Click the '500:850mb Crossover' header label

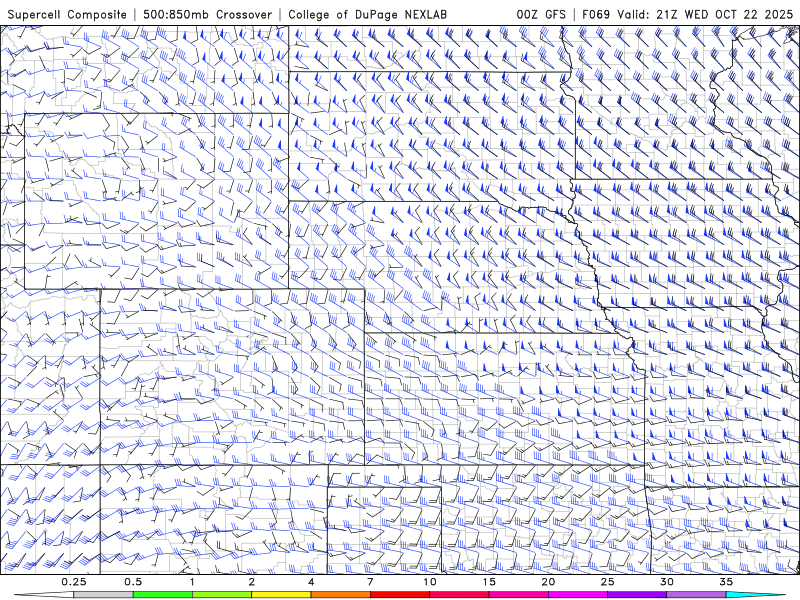point(207,14)
